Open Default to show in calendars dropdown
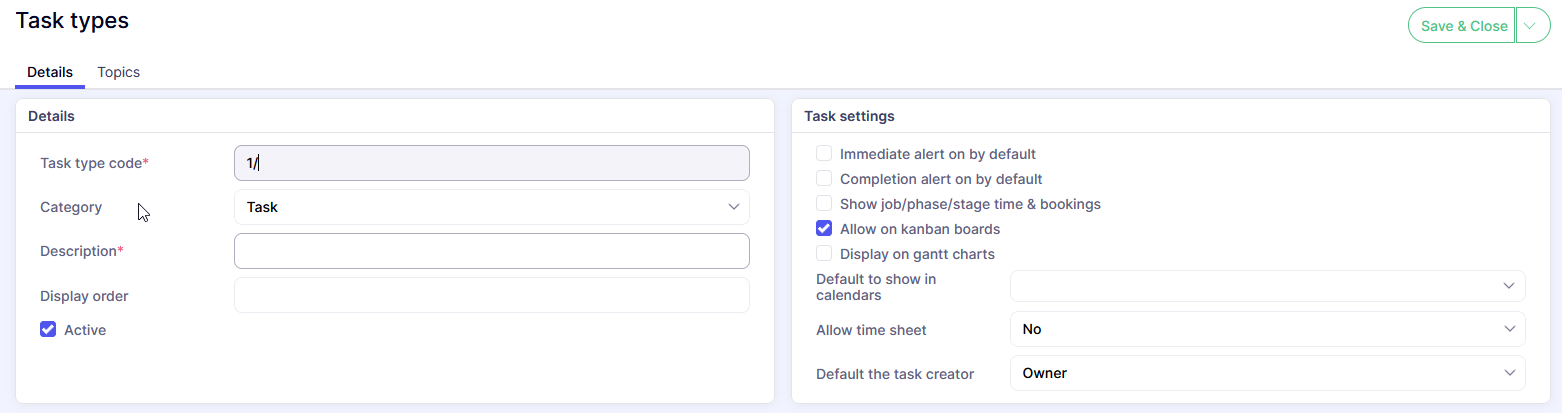 coord(1267,286)
